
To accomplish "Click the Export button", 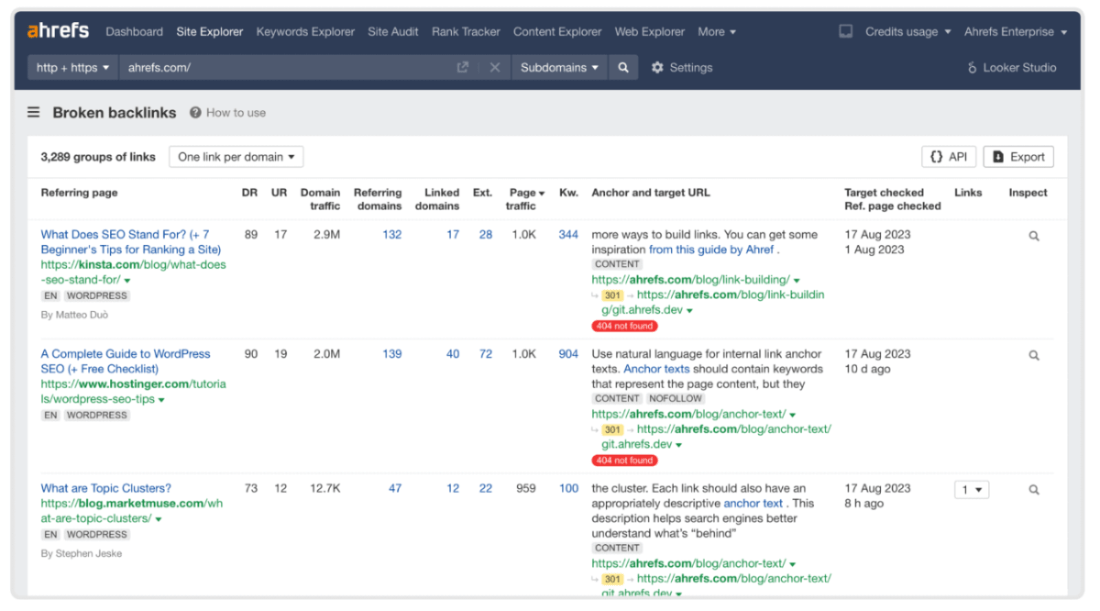I will 1018,156.
